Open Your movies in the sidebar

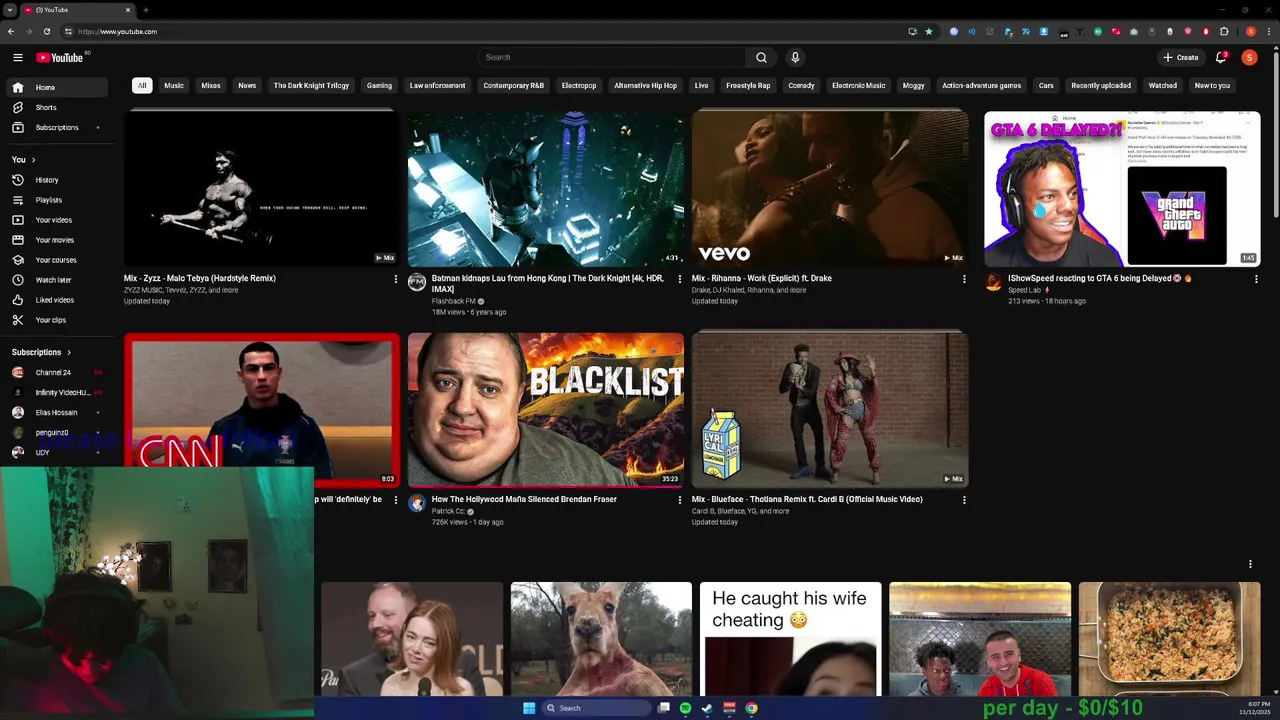tap(56, 240)
